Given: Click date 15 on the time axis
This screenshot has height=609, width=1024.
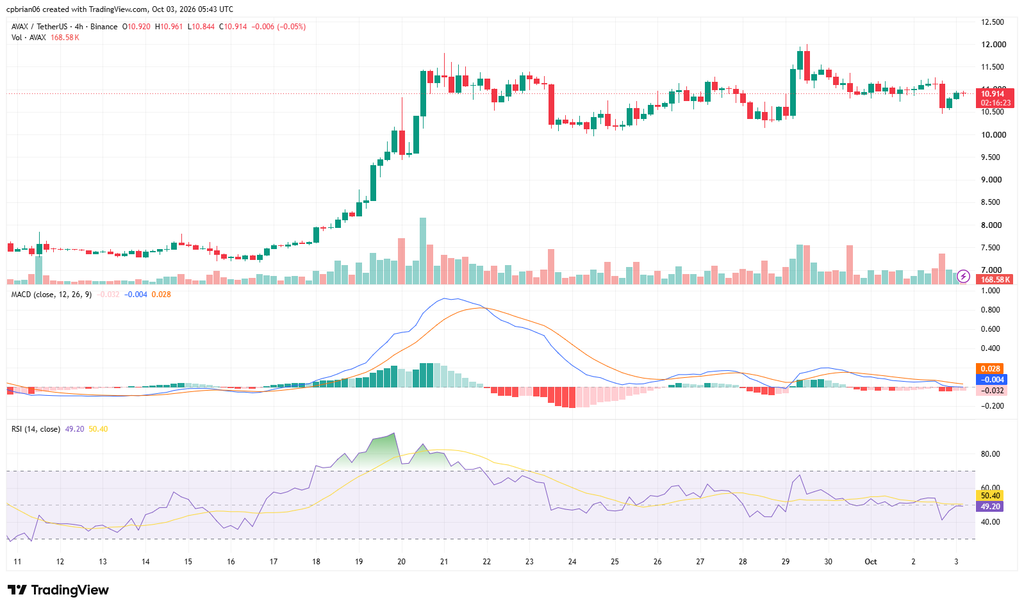Looking at the screenshot, I should (x=188, y=562).
